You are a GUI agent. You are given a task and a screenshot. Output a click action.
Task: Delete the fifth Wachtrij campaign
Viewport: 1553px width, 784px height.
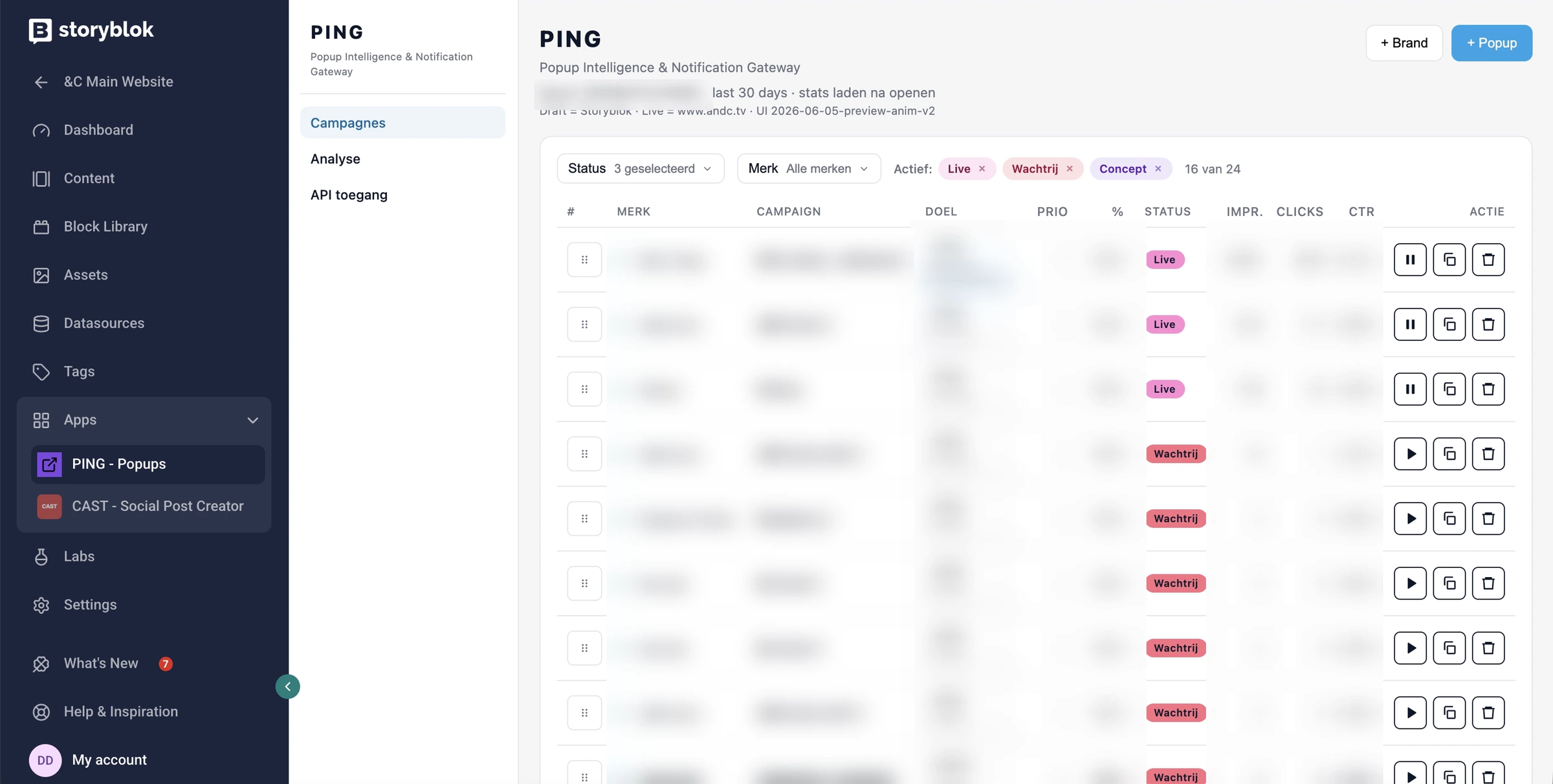tap(1488, 712)
